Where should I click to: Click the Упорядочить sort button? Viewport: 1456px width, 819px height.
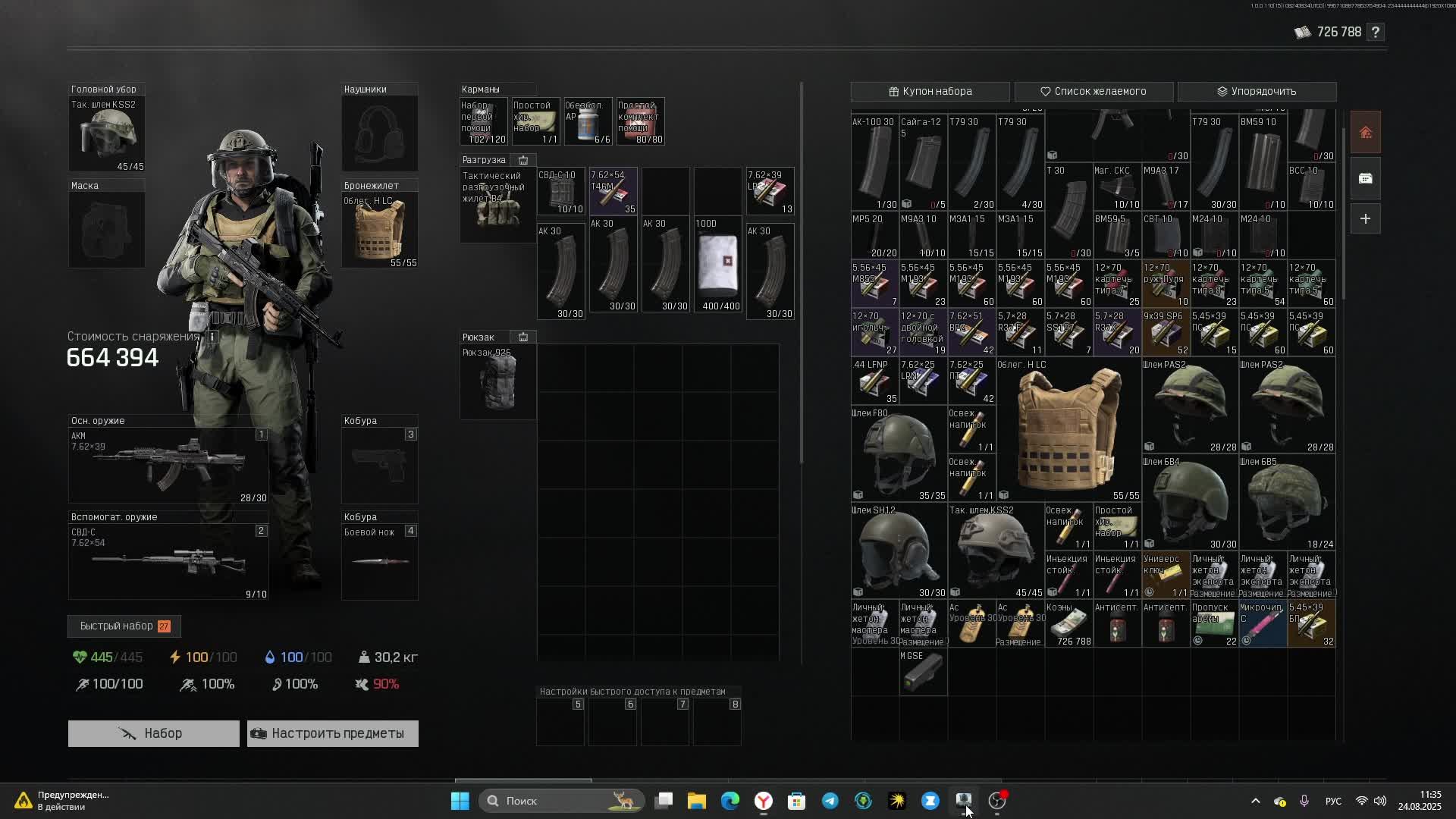click(1257, 91)
